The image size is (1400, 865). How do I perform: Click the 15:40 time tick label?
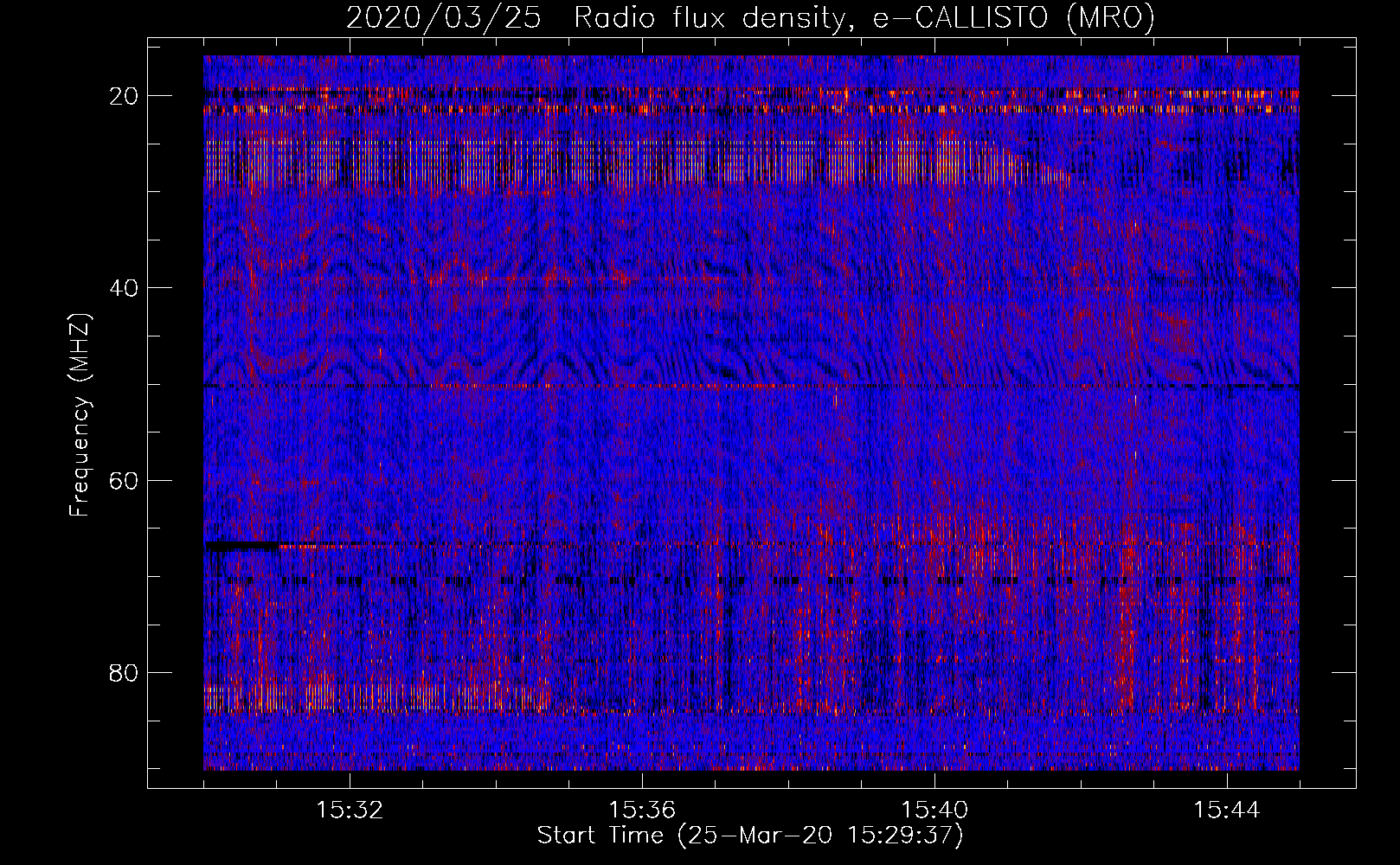point(934,811)
